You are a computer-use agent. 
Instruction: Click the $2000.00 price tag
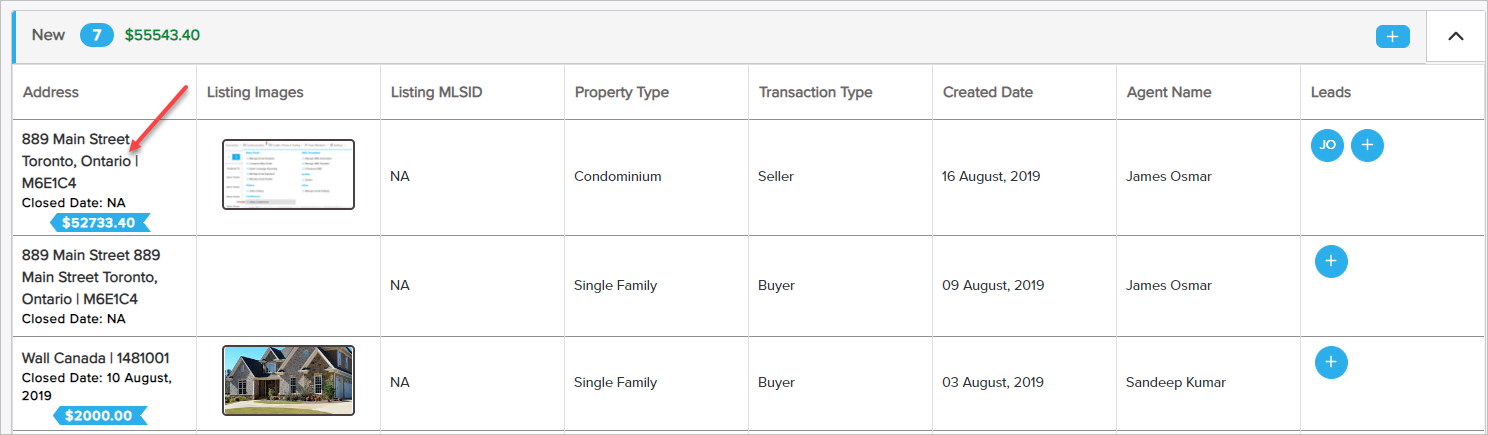point(98,415)
